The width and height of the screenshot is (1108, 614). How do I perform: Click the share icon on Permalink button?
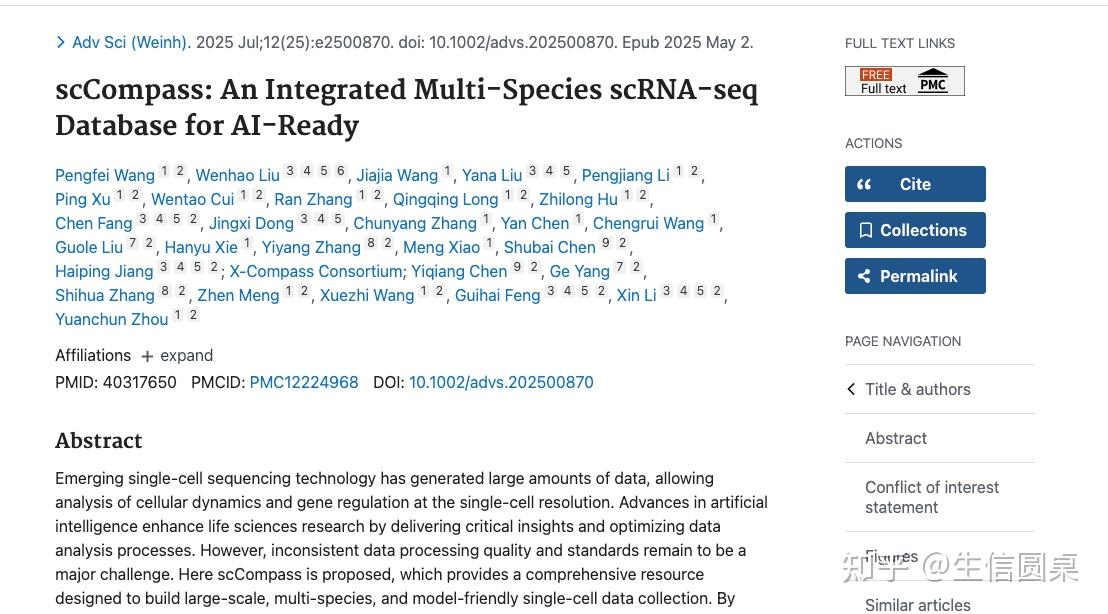(x=865, y=276)
